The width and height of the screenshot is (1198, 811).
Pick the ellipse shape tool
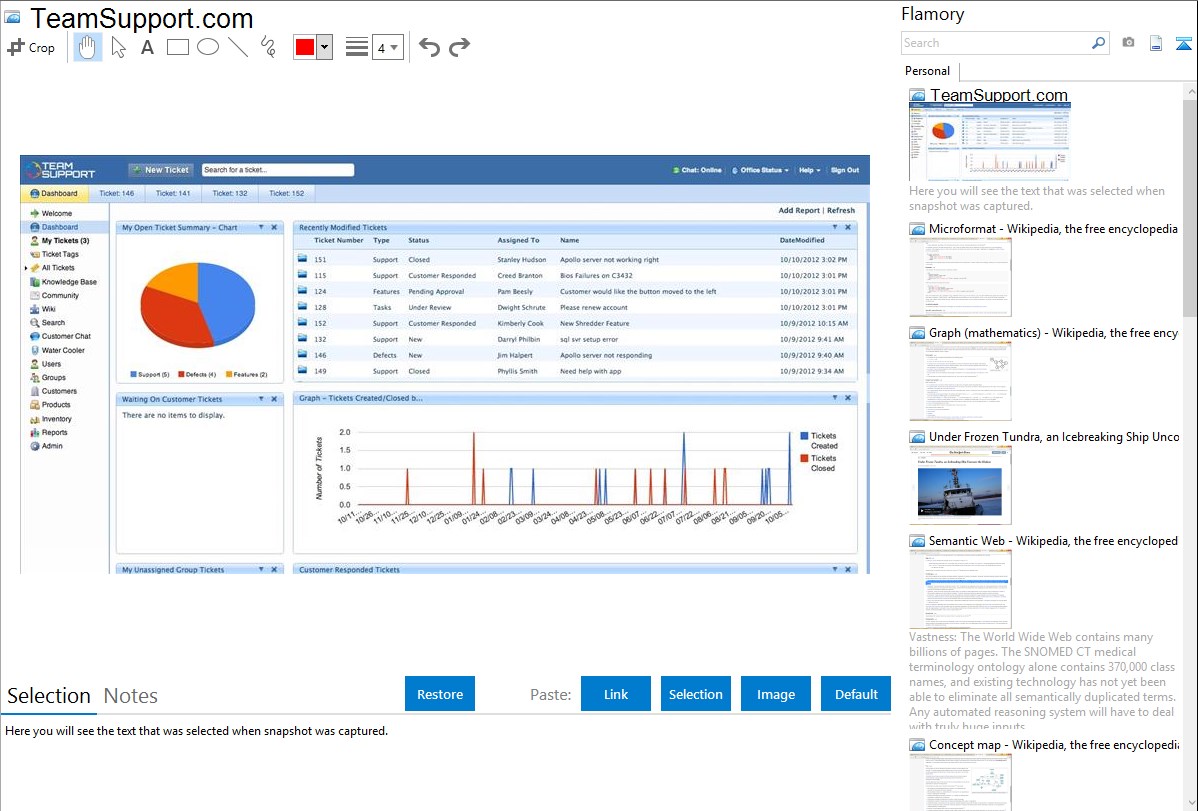(x=208, y=47)
